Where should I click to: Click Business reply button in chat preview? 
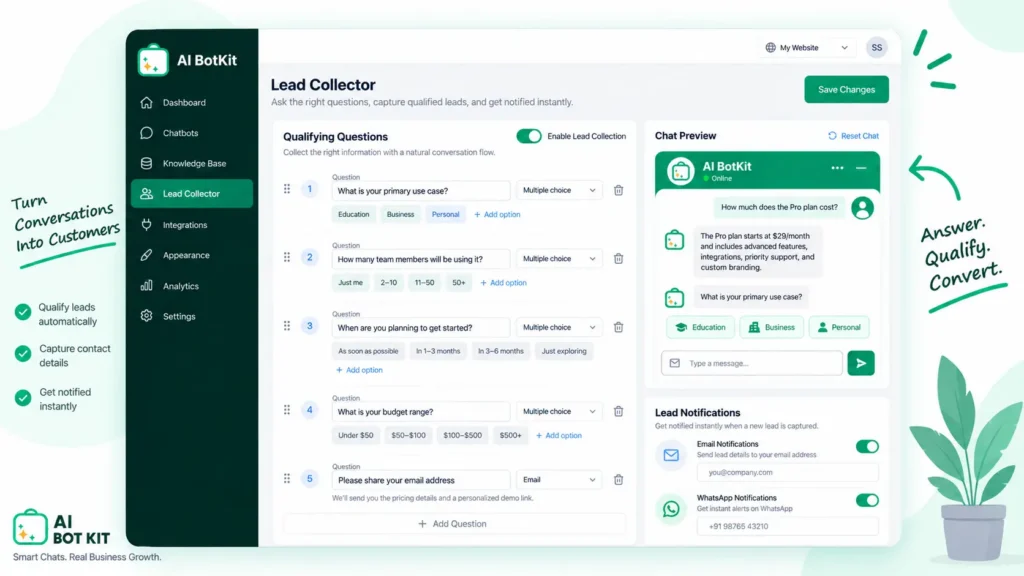click(x=771, y=327)
